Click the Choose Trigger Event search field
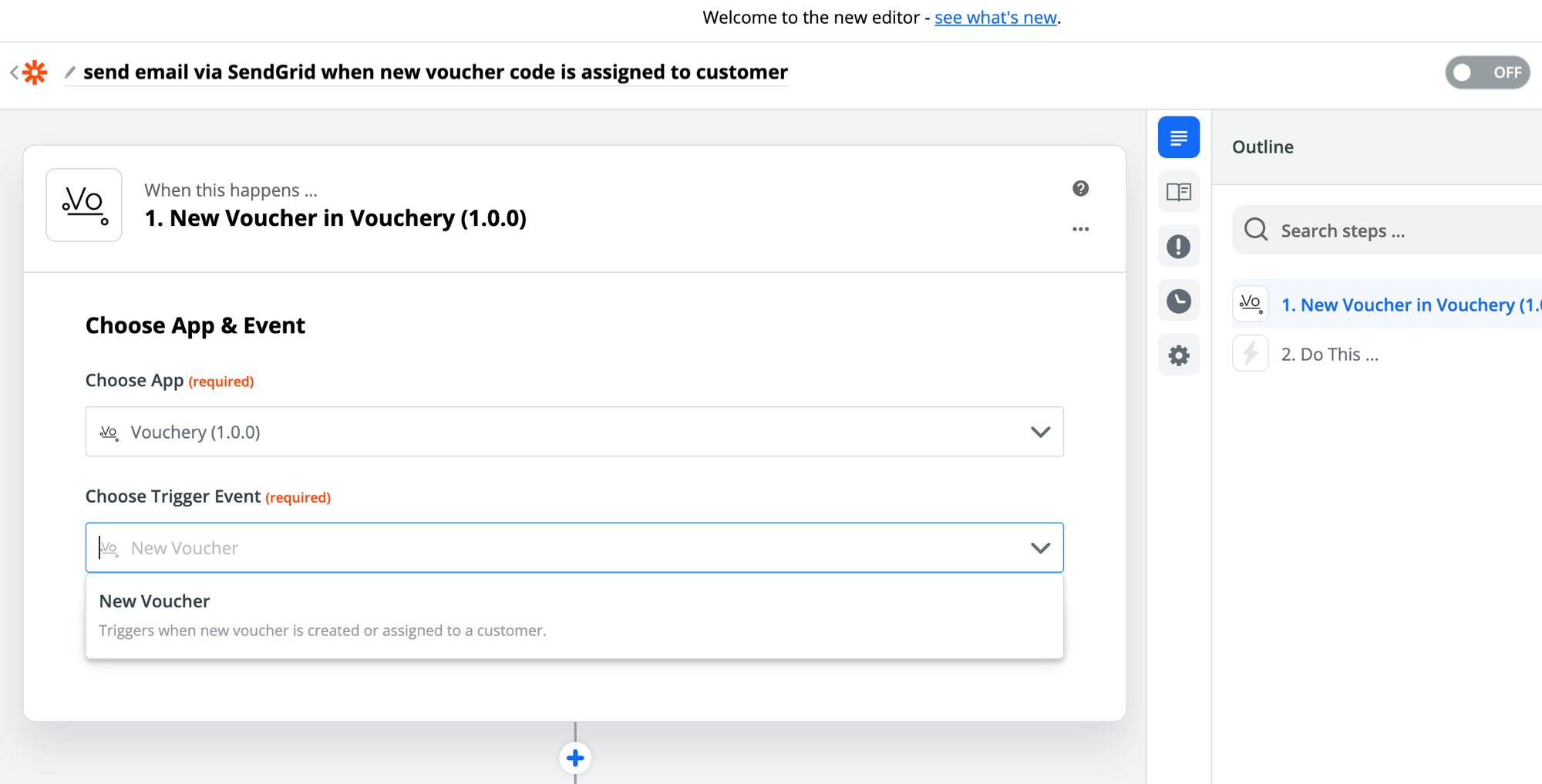 coord(574,547)
